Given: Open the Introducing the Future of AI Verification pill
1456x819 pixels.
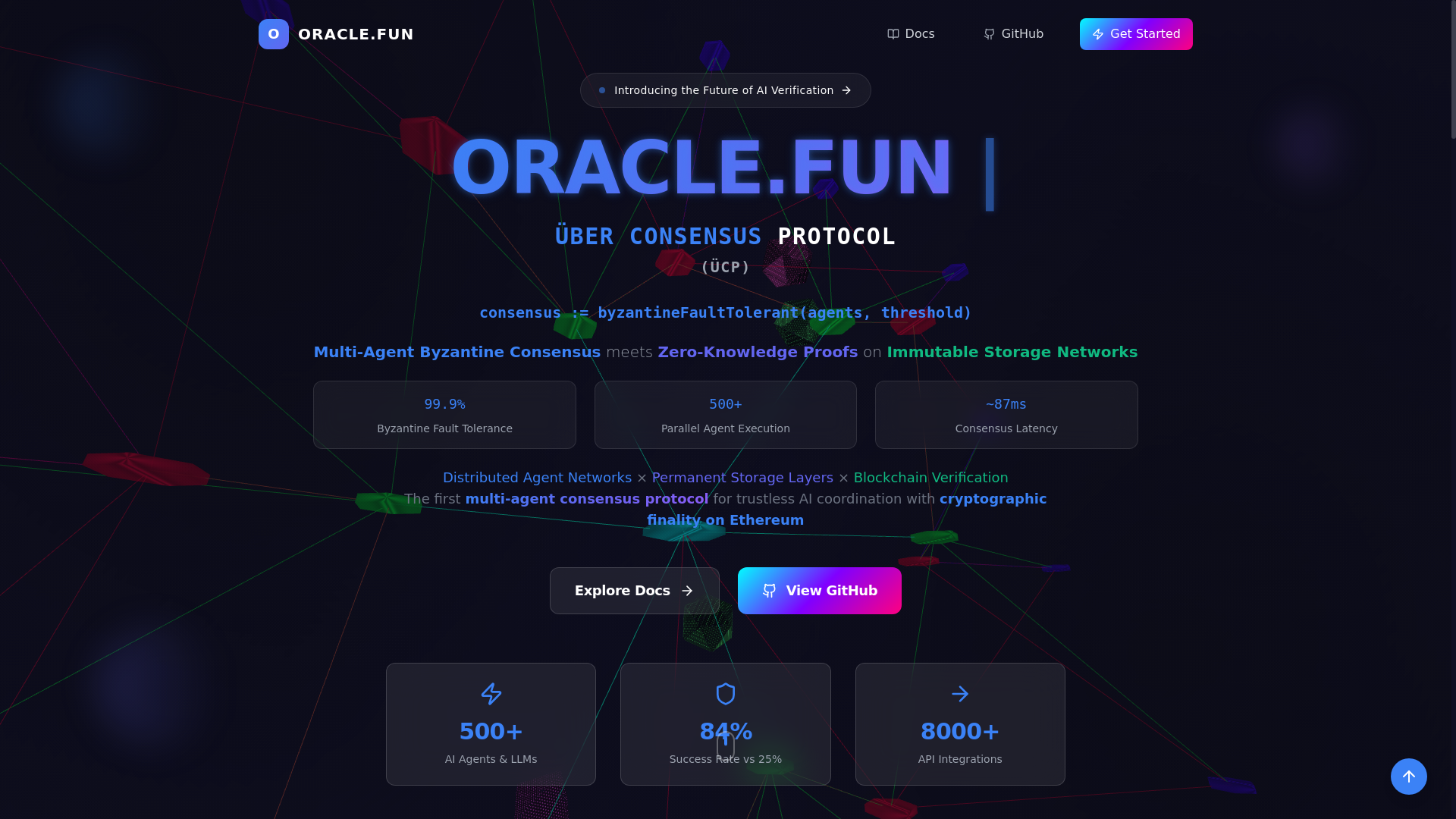Looking at the screenshot, I should (x=726, y=90).
